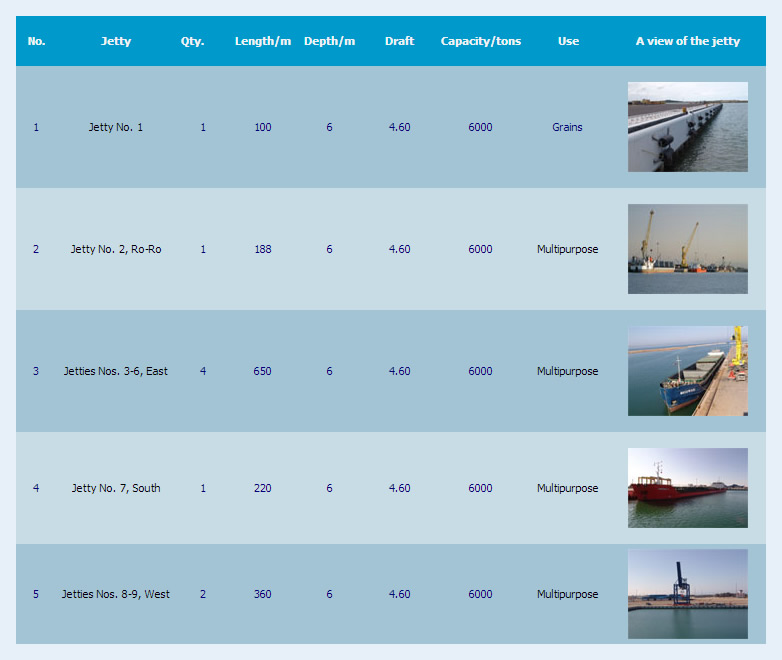Click capacity 6000 in Jetty No. 2 row
This screenshot has width=782, height=660.
(x=480, y=249)
